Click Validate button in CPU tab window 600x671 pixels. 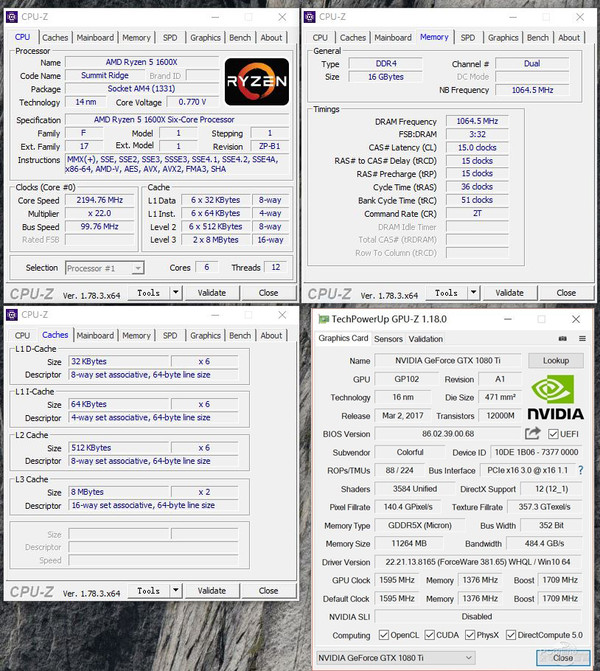click(212, 293)
